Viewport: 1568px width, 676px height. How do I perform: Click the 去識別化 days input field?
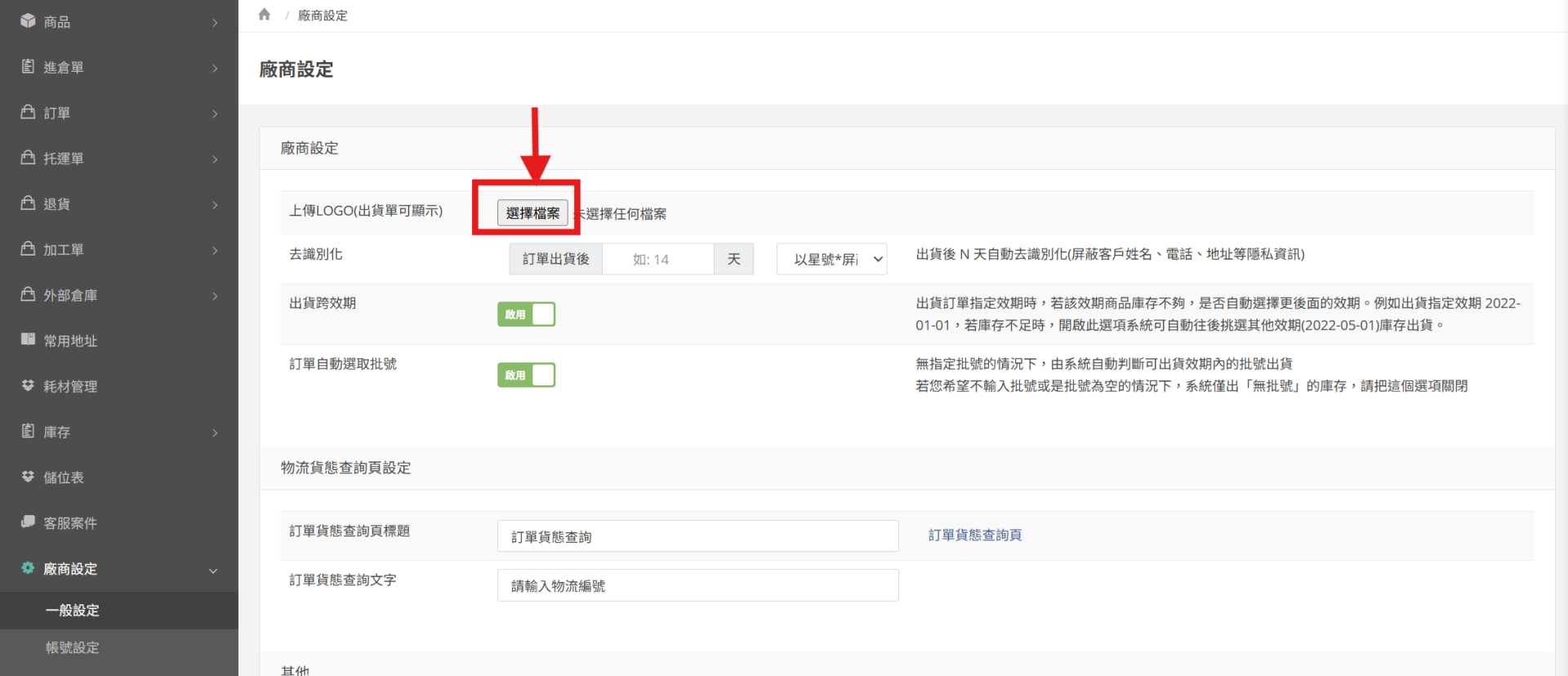click(657, 260)
